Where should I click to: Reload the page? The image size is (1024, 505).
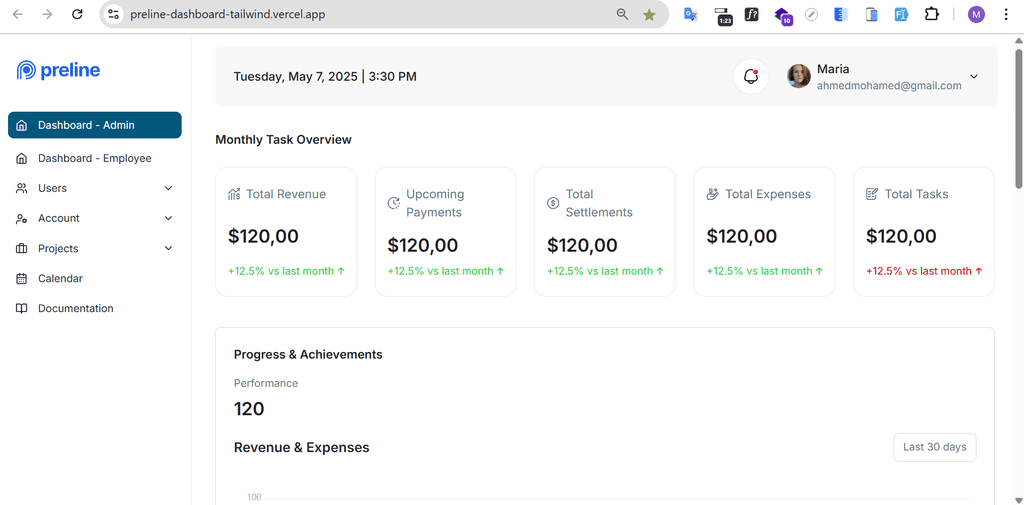[x=77, y=14]
